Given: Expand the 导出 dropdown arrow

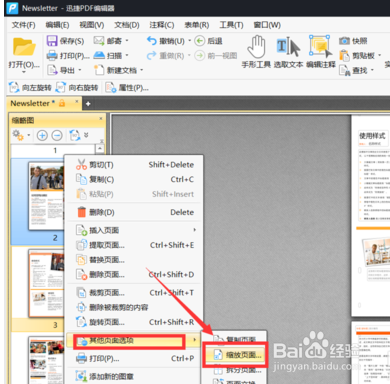Looking at the screenshot, I should 80,70.
